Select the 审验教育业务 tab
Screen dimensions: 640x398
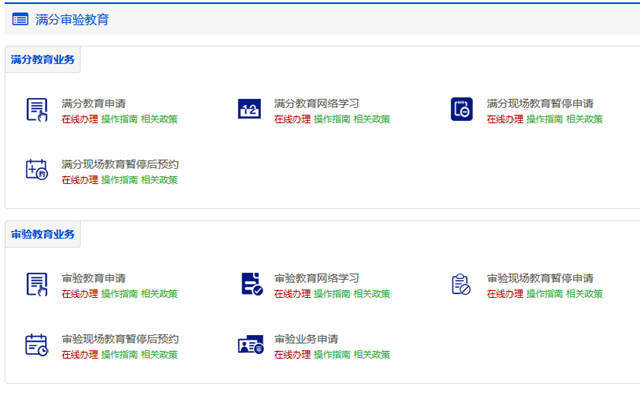click(x=42, y=234)
